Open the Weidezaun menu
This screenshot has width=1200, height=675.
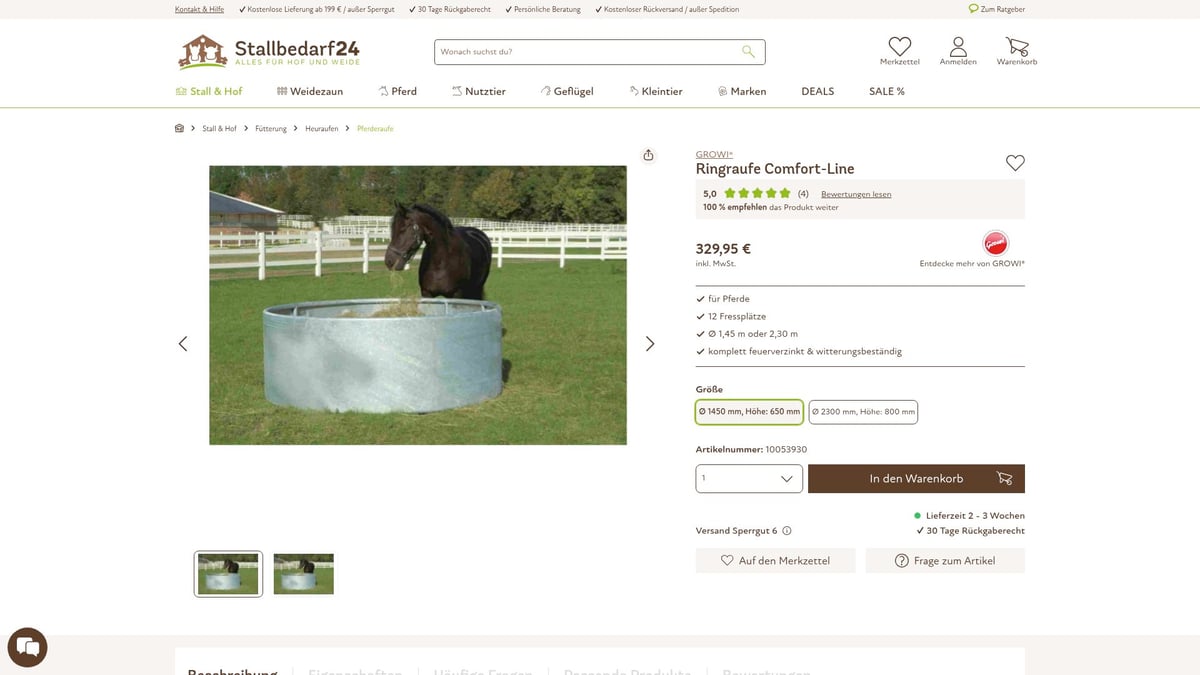310,91
